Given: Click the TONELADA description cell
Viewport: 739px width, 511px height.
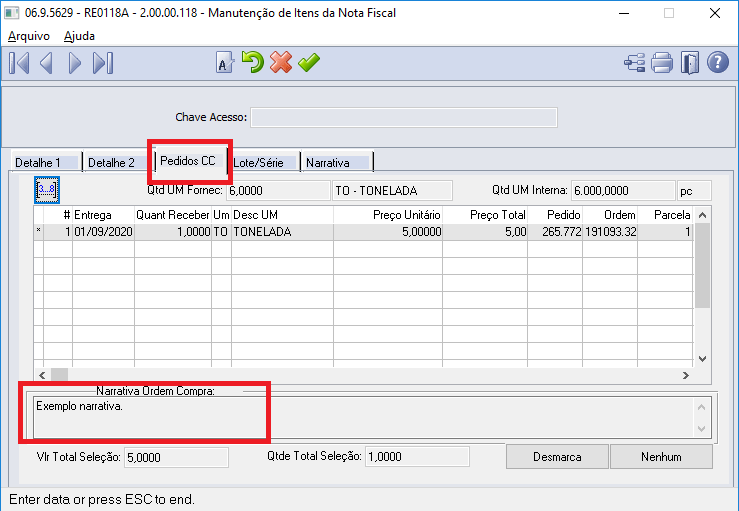Looking at the screenshot, I should point(282,231).
